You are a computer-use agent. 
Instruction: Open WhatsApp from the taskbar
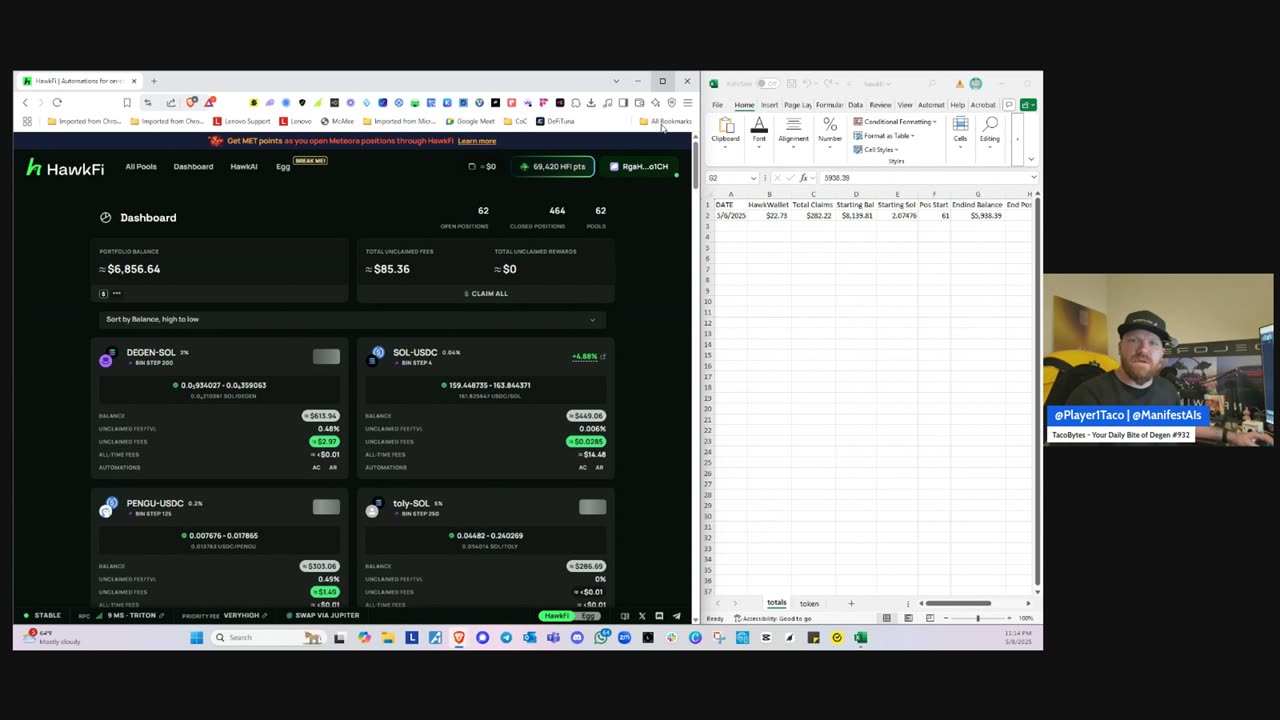[x=600, y=637]
